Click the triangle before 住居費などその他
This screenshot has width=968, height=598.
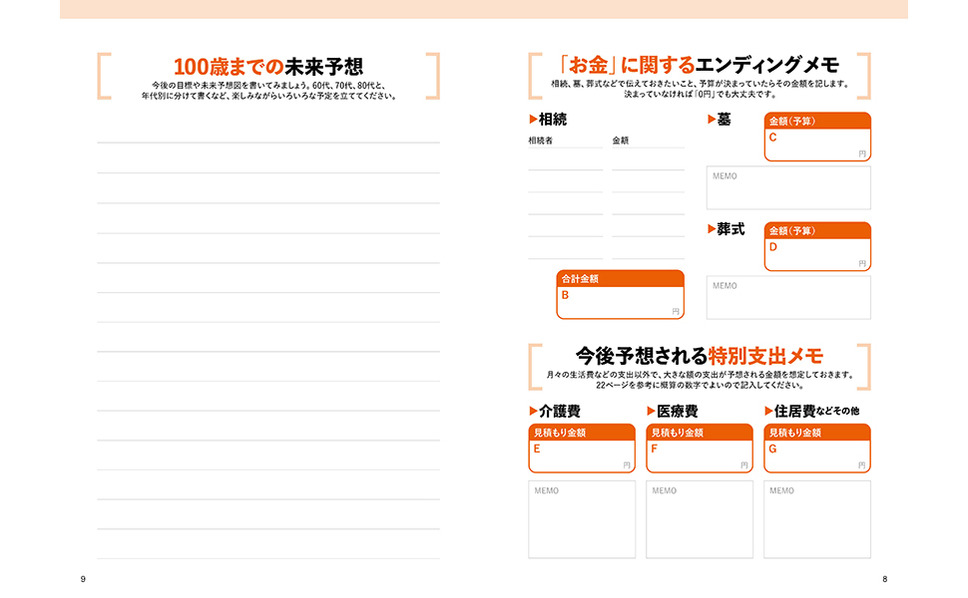click(769, 411)
